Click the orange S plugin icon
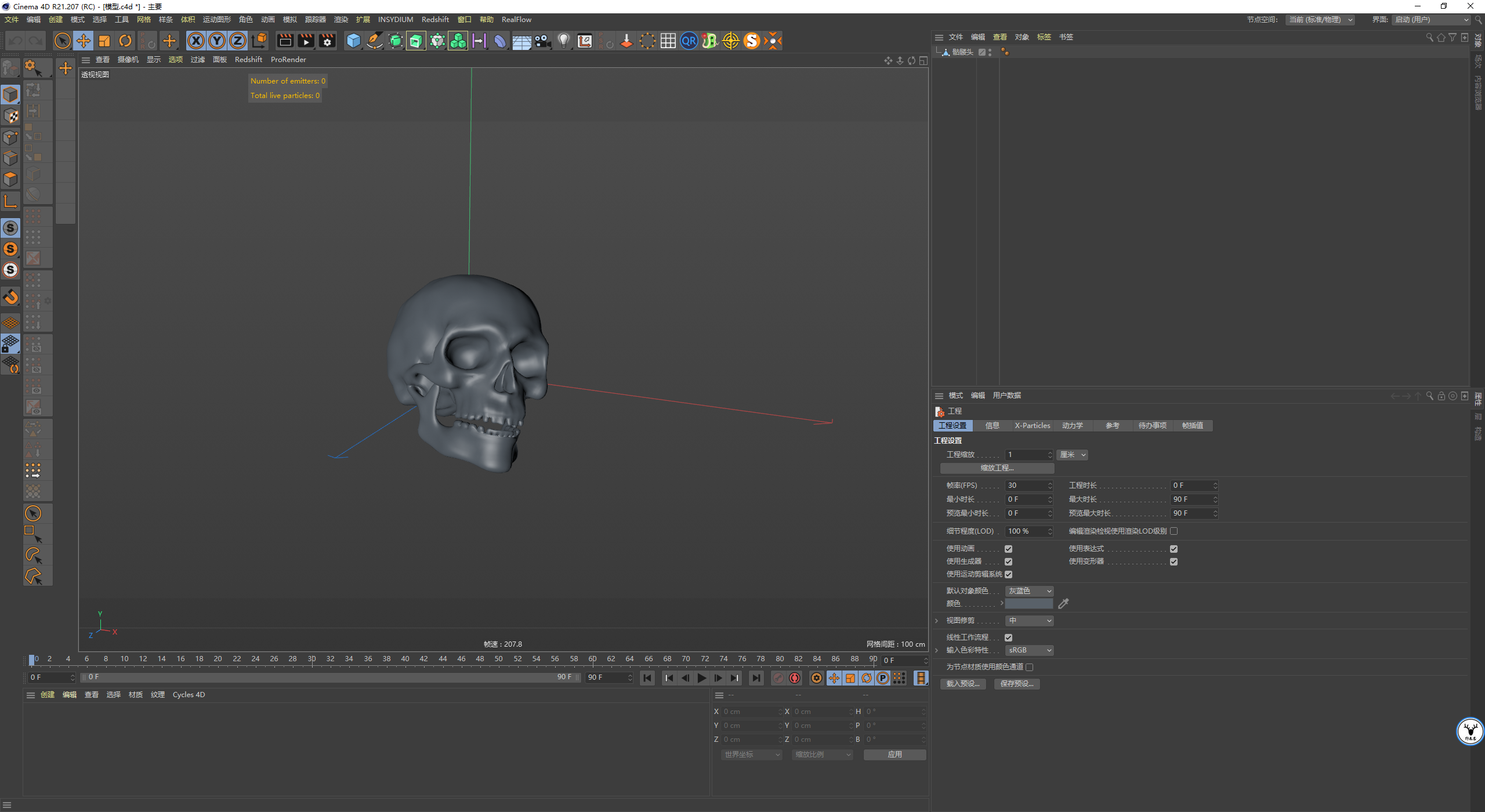This screenshot has width=1485, height=812. click(752, 41)
